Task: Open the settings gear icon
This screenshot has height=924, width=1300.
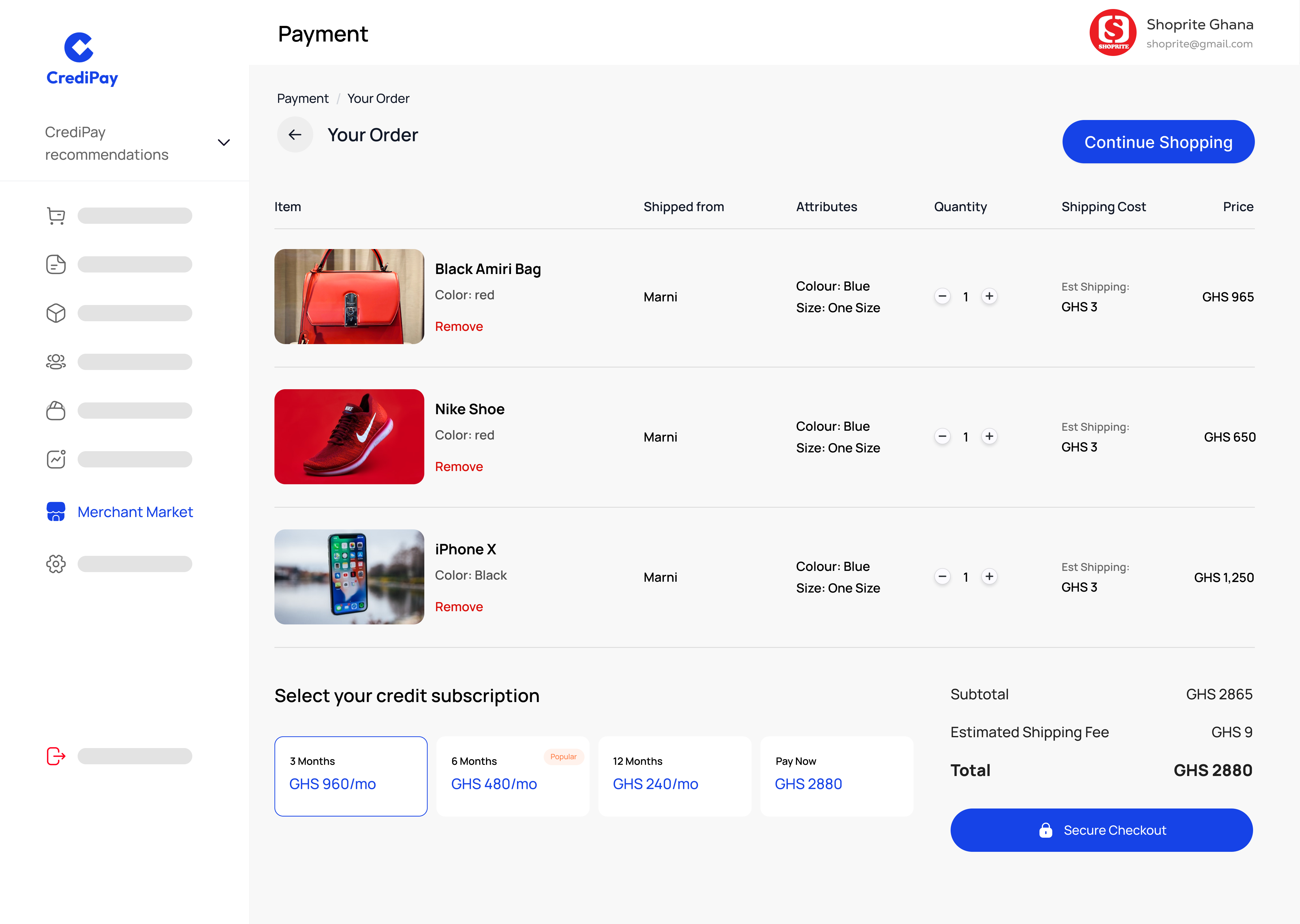Action: pyautogui.click(x=55, y=564)
